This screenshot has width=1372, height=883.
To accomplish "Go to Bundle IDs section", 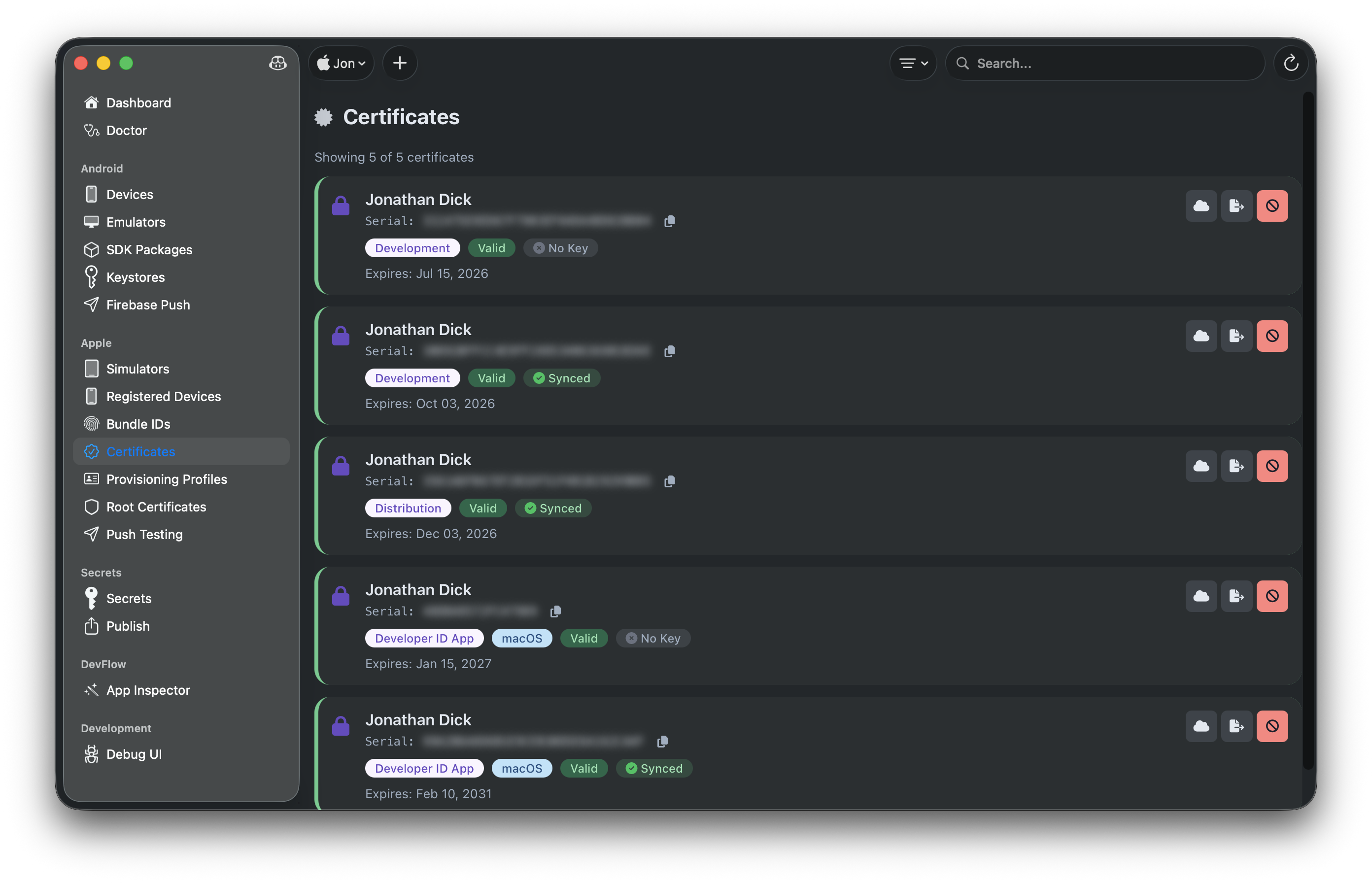I will click(x=138, y=424).
